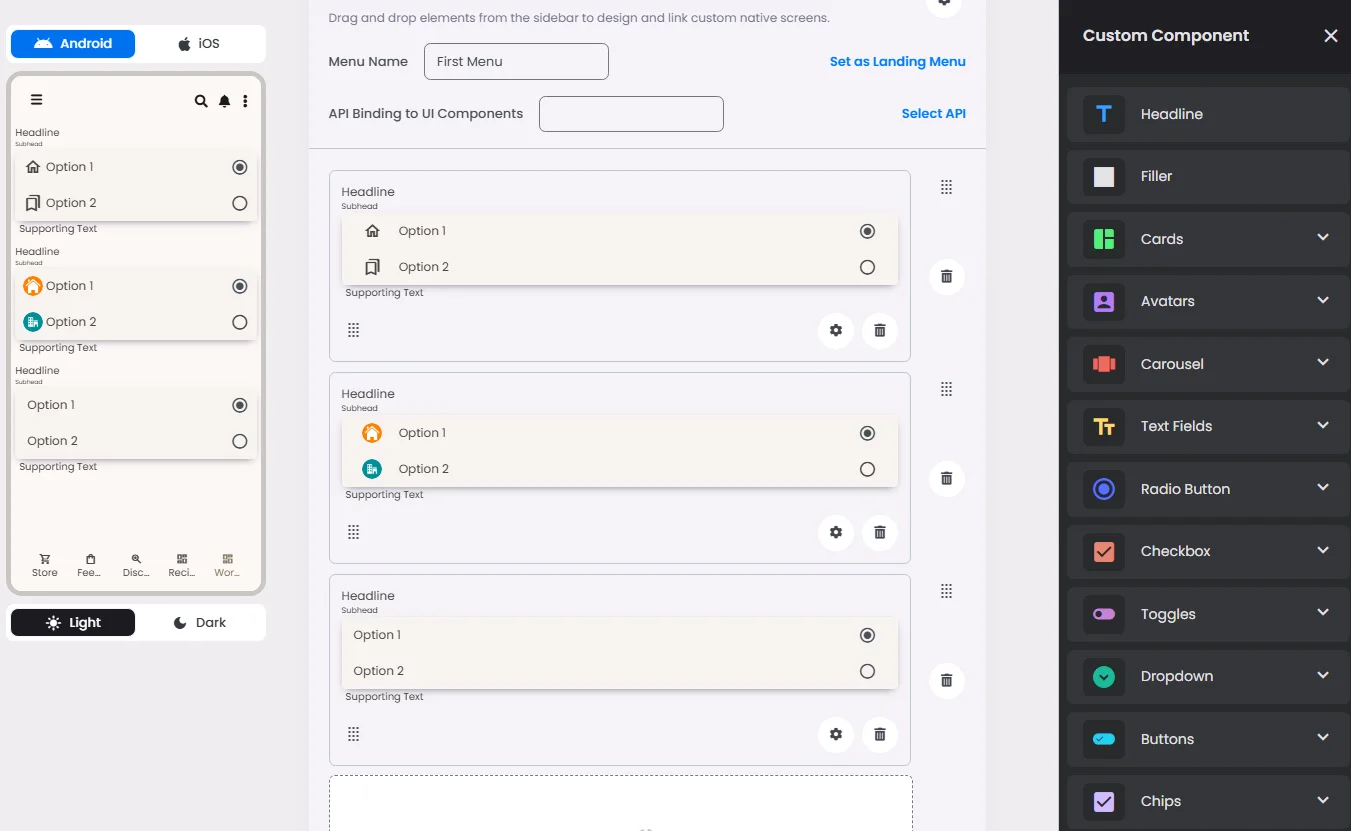Image resolution: width=1351 pixels, height=831 pixels.
Task: Open settings gear of first radio component
Action: coord(836,330)
